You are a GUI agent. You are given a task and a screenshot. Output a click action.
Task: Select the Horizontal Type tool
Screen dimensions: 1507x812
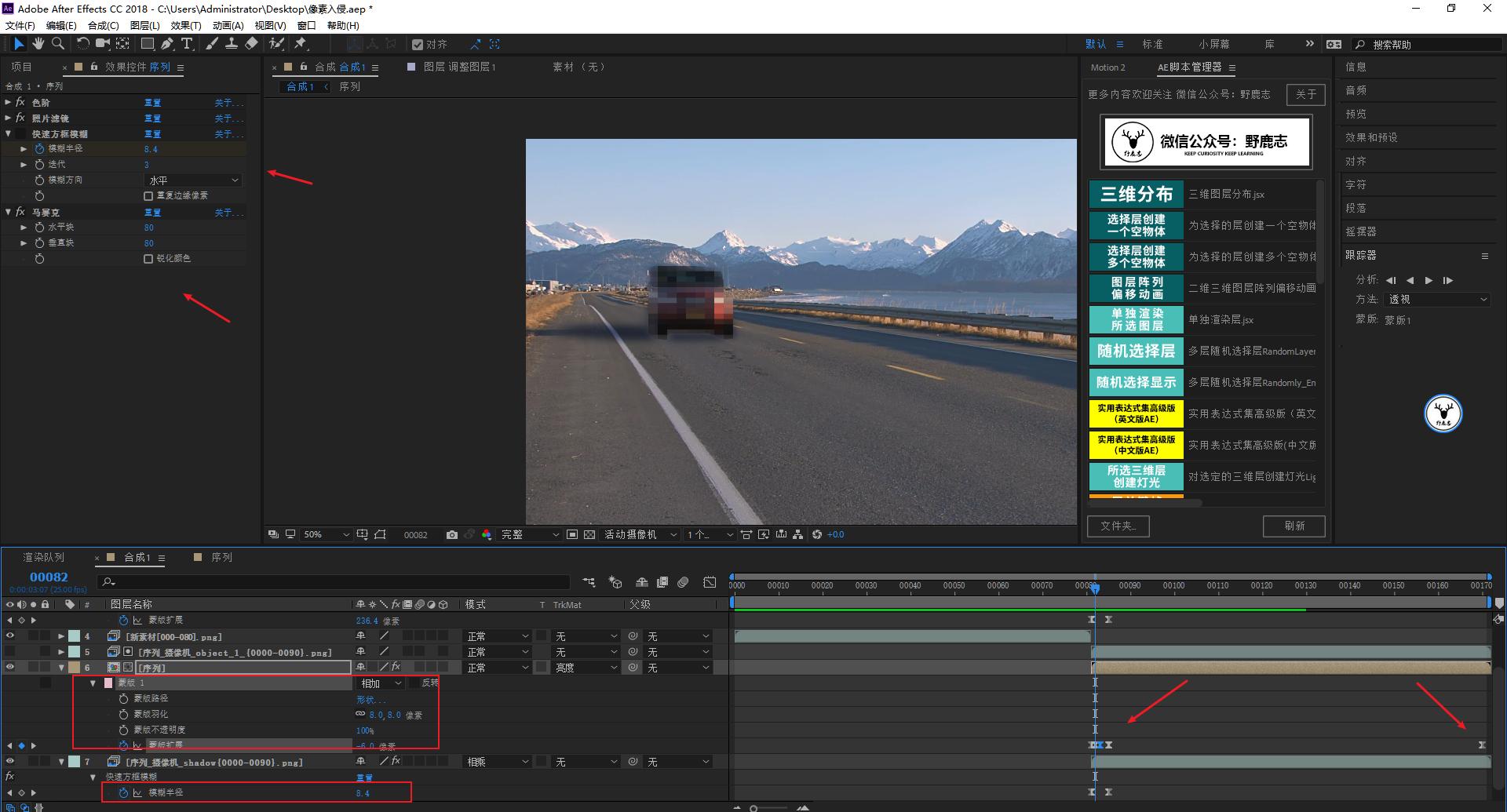click(187, 44)
